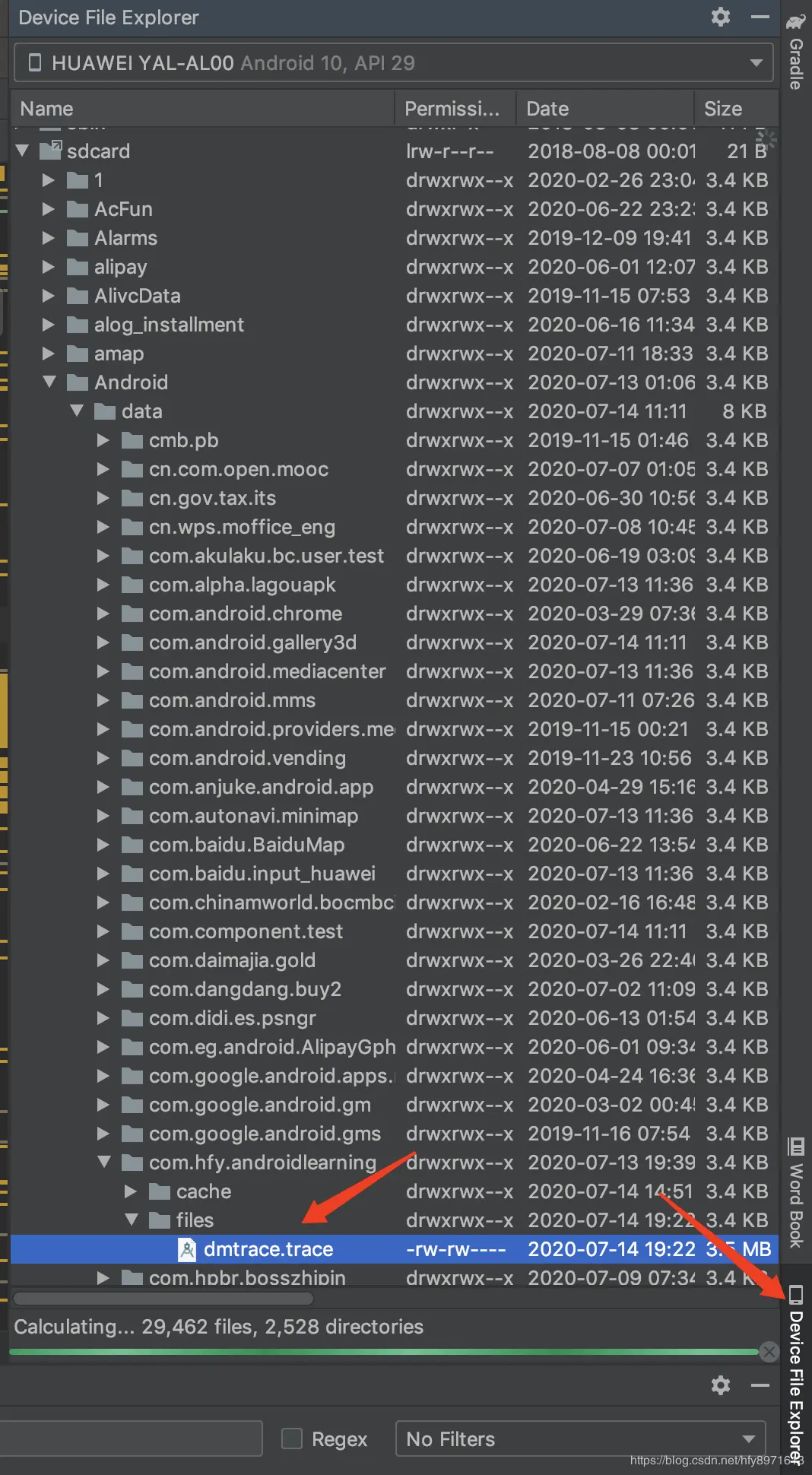This screenshot has height=1475, width=812.
Task: Select the com.alpha.lagouapk folder icon
Action: click(132, 585)
